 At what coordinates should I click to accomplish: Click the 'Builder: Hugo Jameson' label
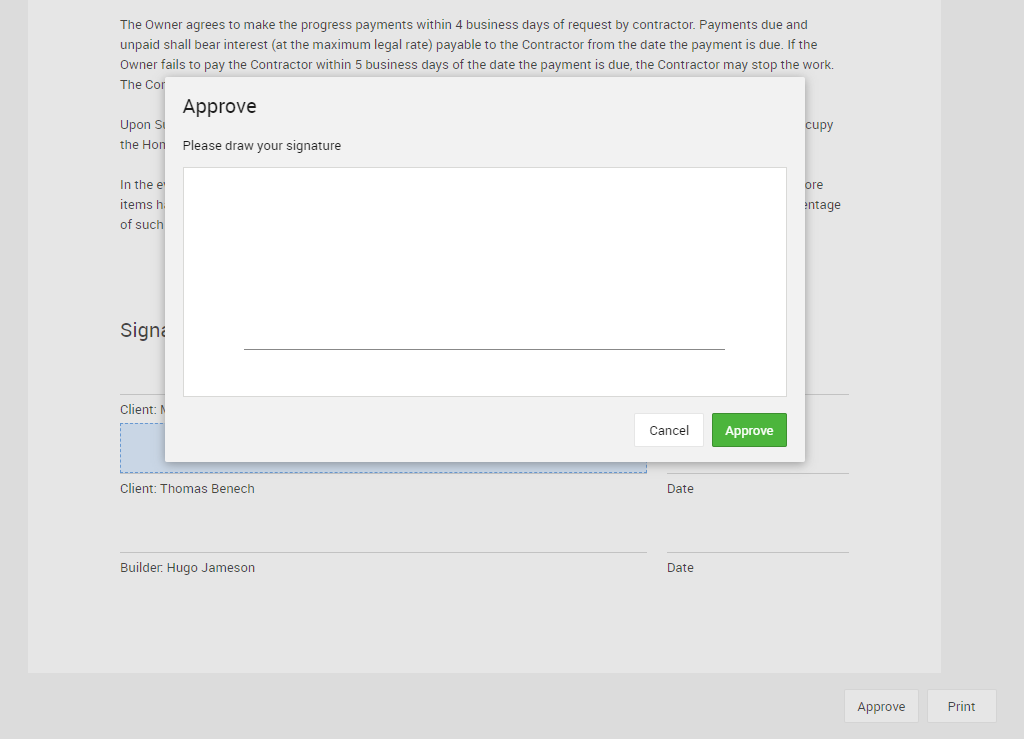click(x=187, y=568)
